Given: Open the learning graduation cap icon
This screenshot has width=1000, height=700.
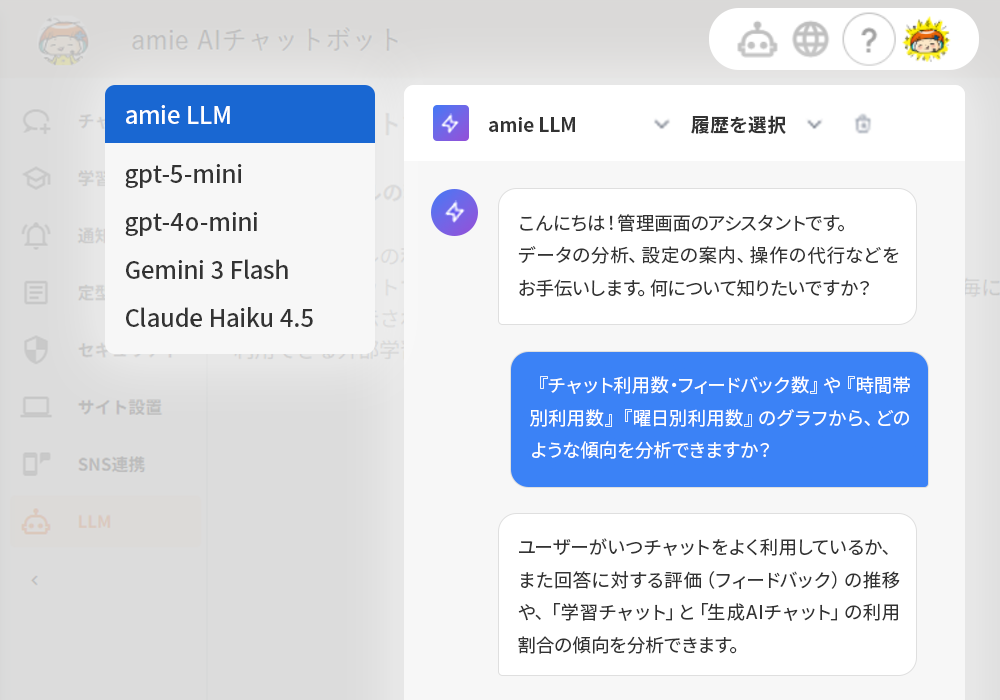Looking at the screenshot, I should point(36,178).
